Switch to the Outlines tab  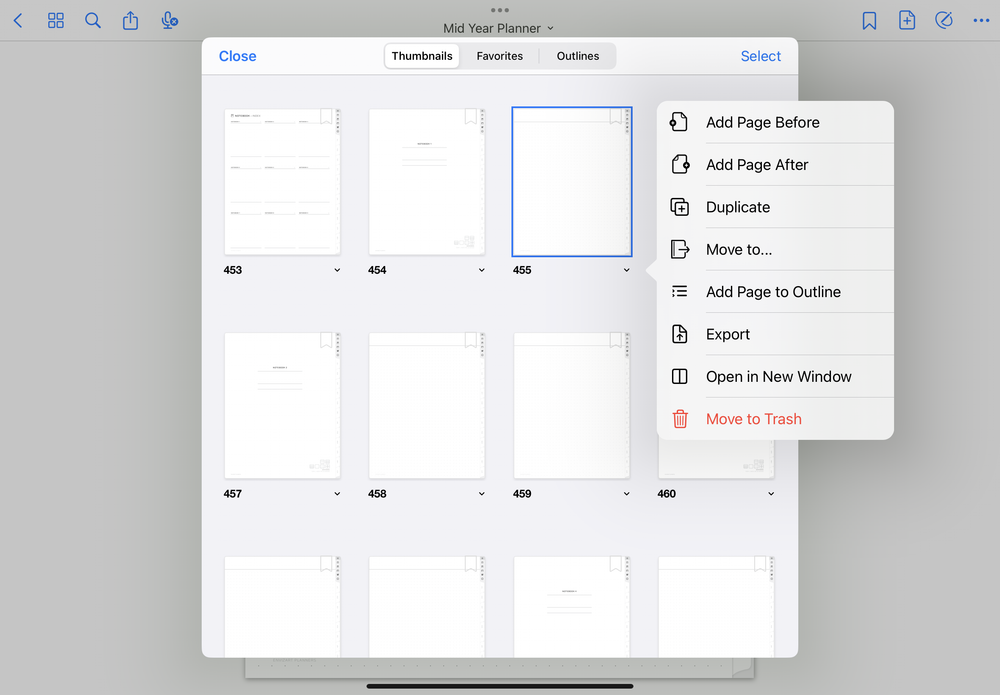(578, 56)
